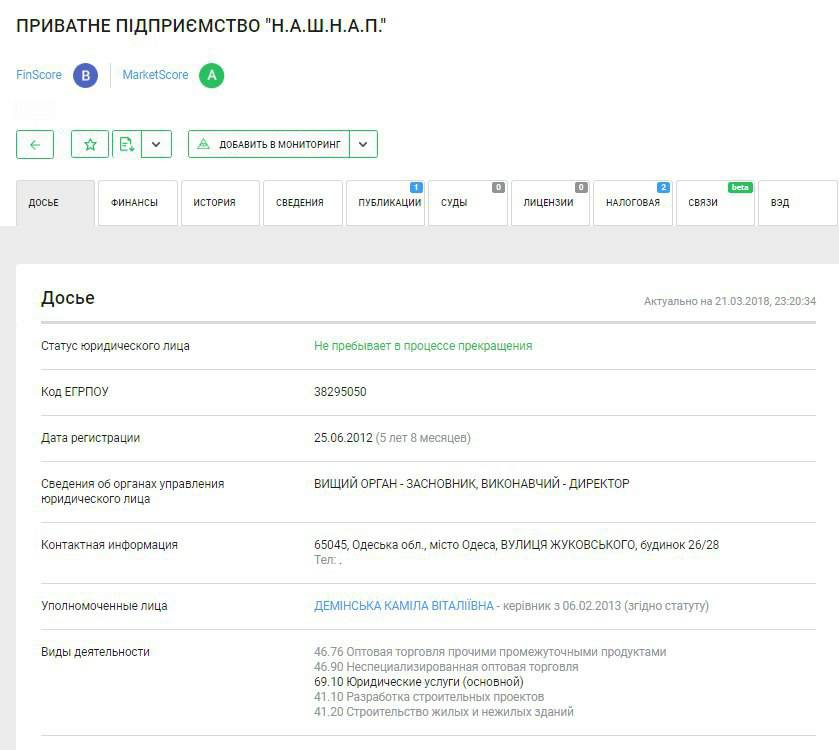Open Демінська Каміла Віталіївна profile link
This screenshot has width=839, height=750.
tap(404, 606)
